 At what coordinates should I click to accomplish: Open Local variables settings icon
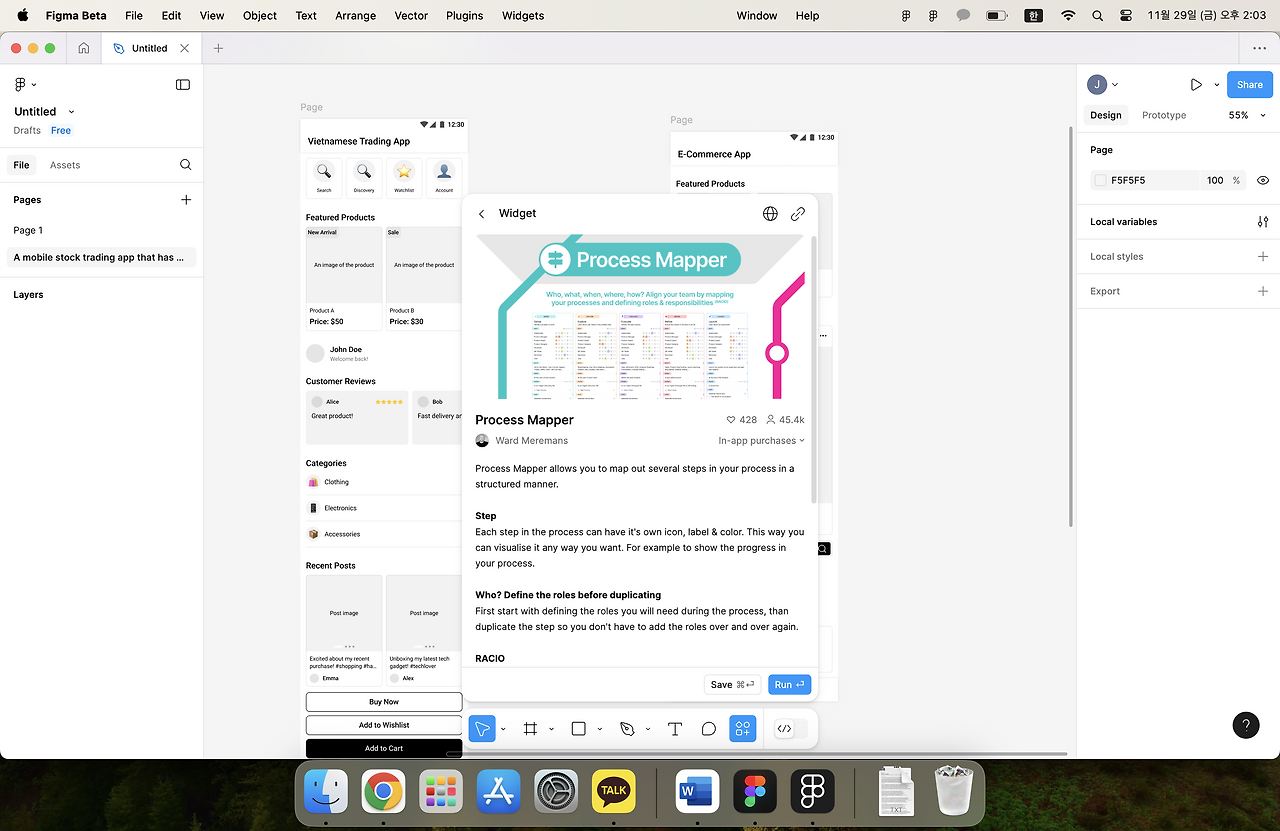click(1263, 222)
